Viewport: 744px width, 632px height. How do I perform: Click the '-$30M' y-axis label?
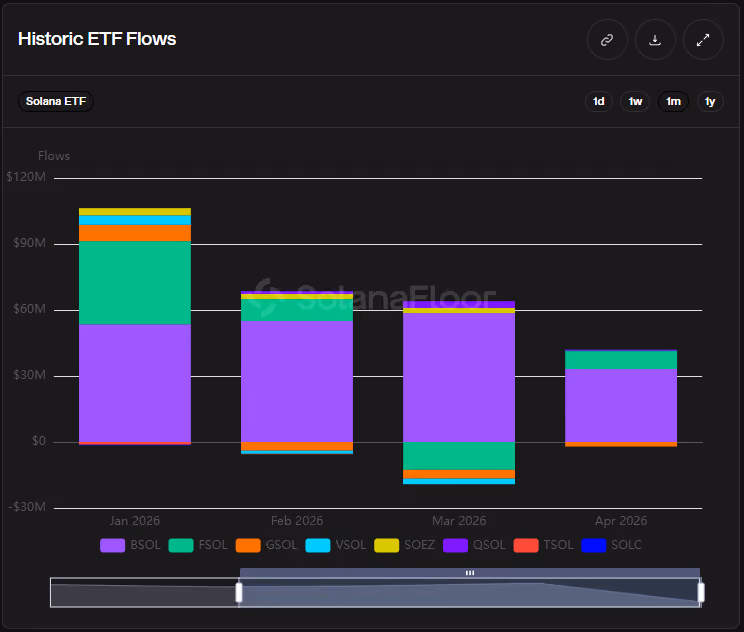pos(27,507)
